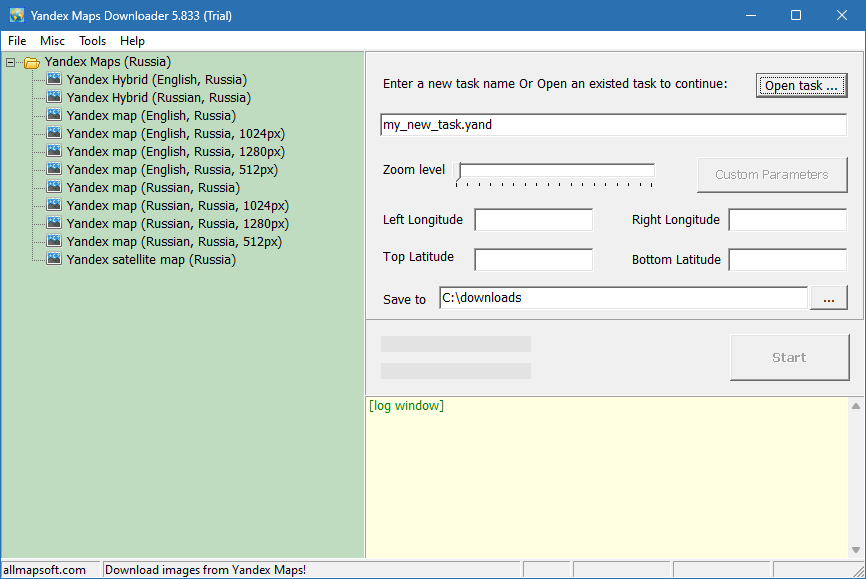The image size is (866, 579).
Task: Click the log window scroll down arrow
Action: [856, 550]
